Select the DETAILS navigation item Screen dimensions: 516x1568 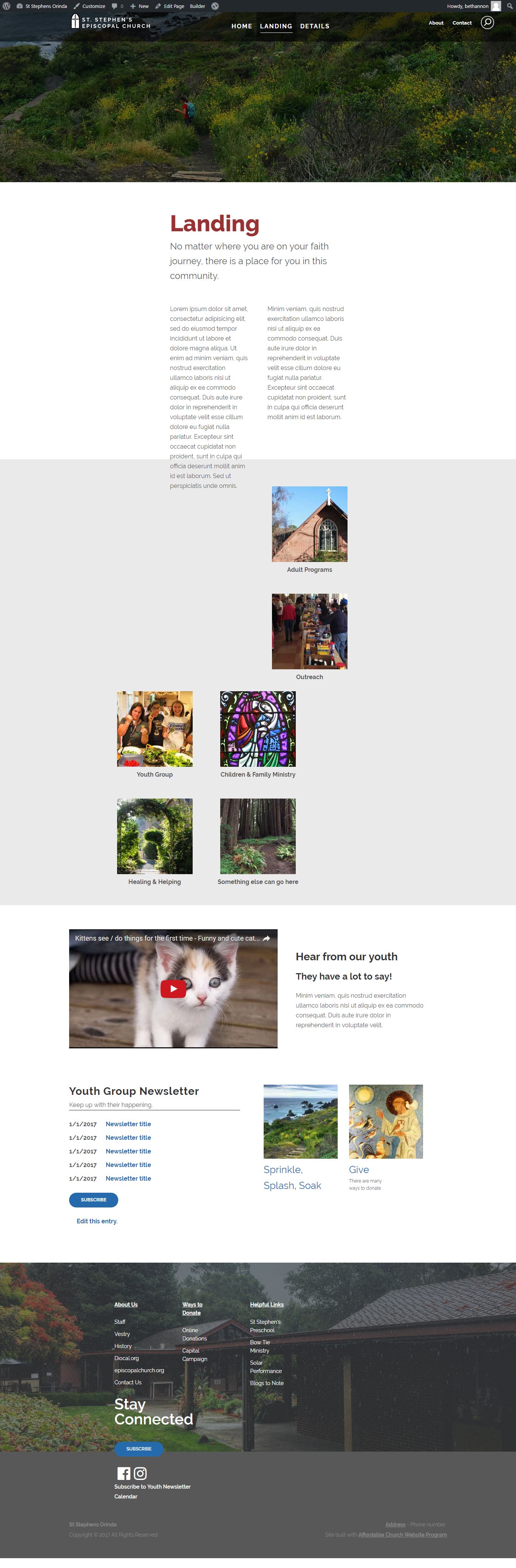[315, 26]
